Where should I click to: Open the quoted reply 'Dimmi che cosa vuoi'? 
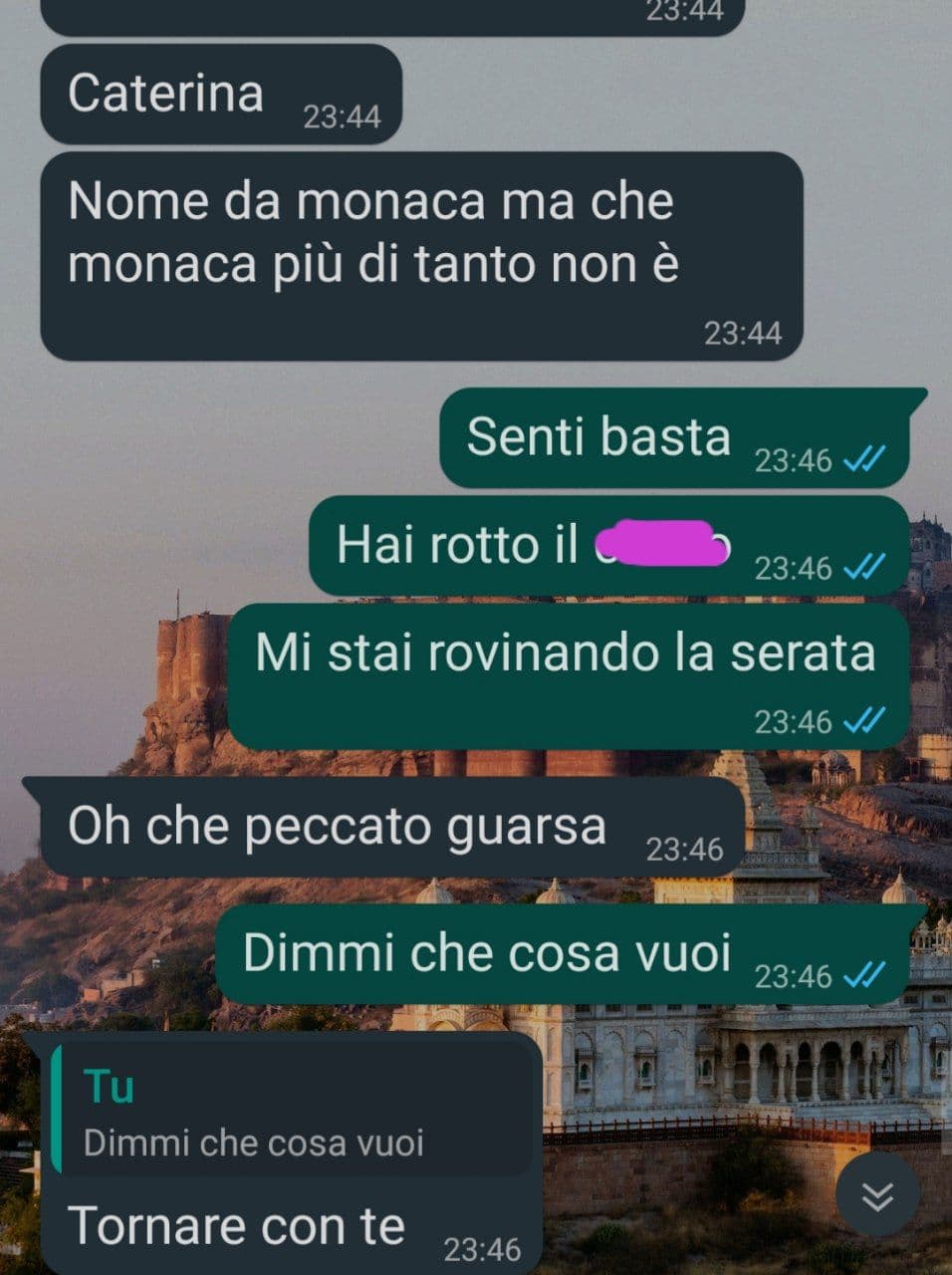pyautogui.click(x=292, y=1114)
